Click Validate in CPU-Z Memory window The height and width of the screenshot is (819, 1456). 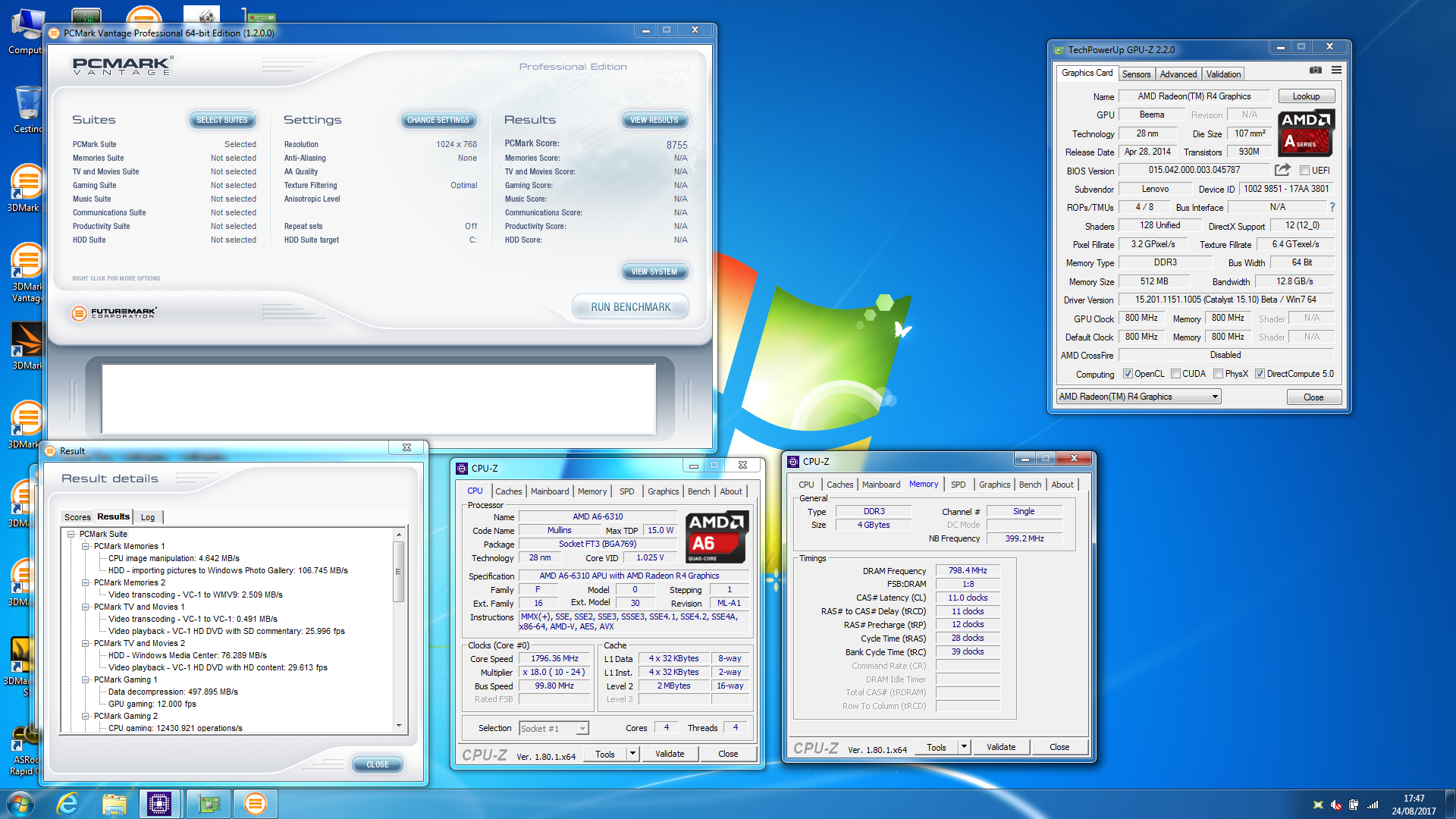pyautogui.click(x=1001, y=747)
